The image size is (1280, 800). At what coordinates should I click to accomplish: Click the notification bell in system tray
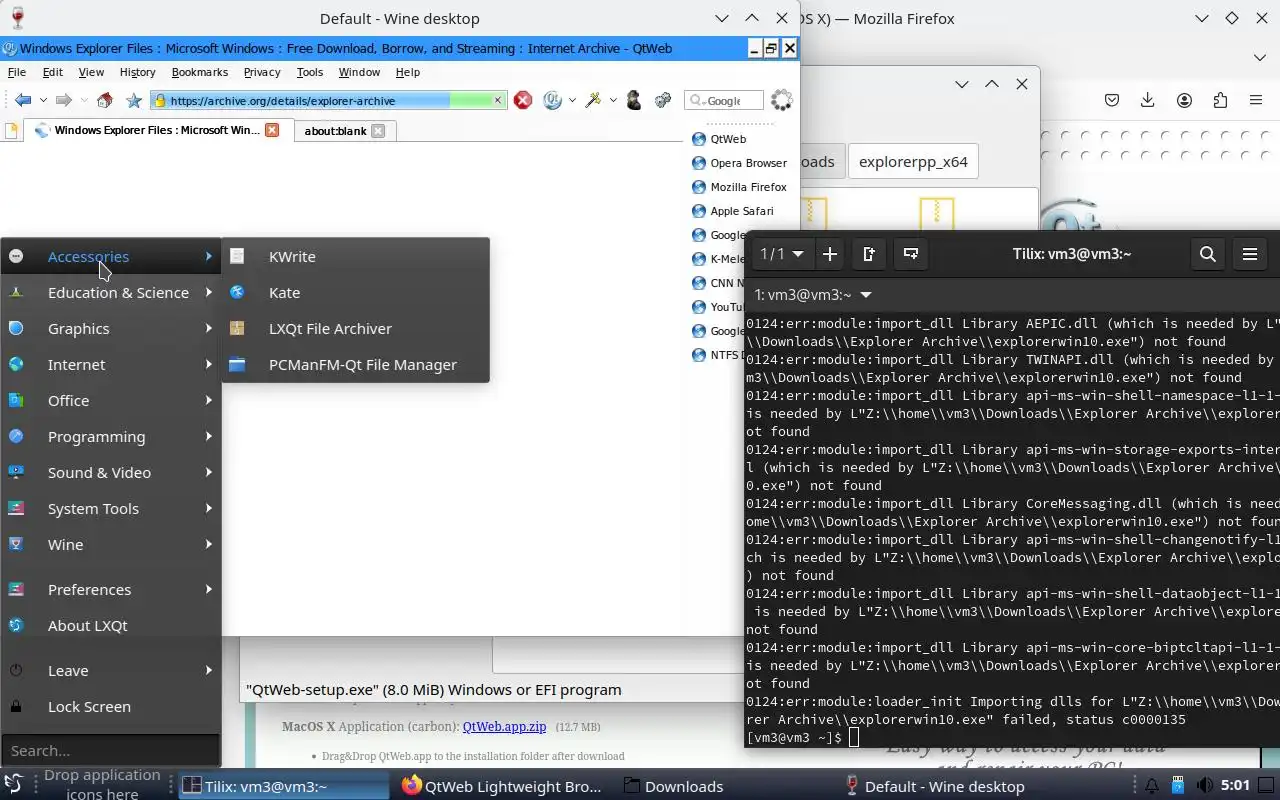click(1152, 786)
